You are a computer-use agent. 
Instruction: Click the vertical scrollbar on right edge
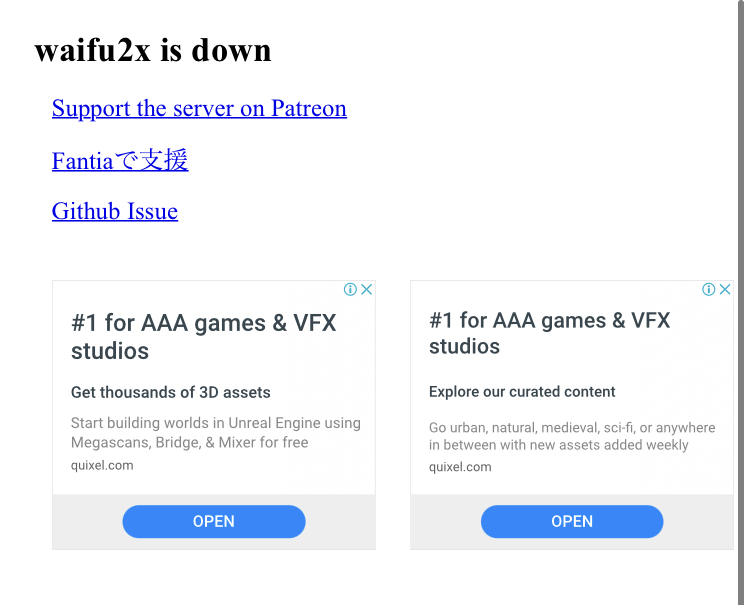point(741,302)
